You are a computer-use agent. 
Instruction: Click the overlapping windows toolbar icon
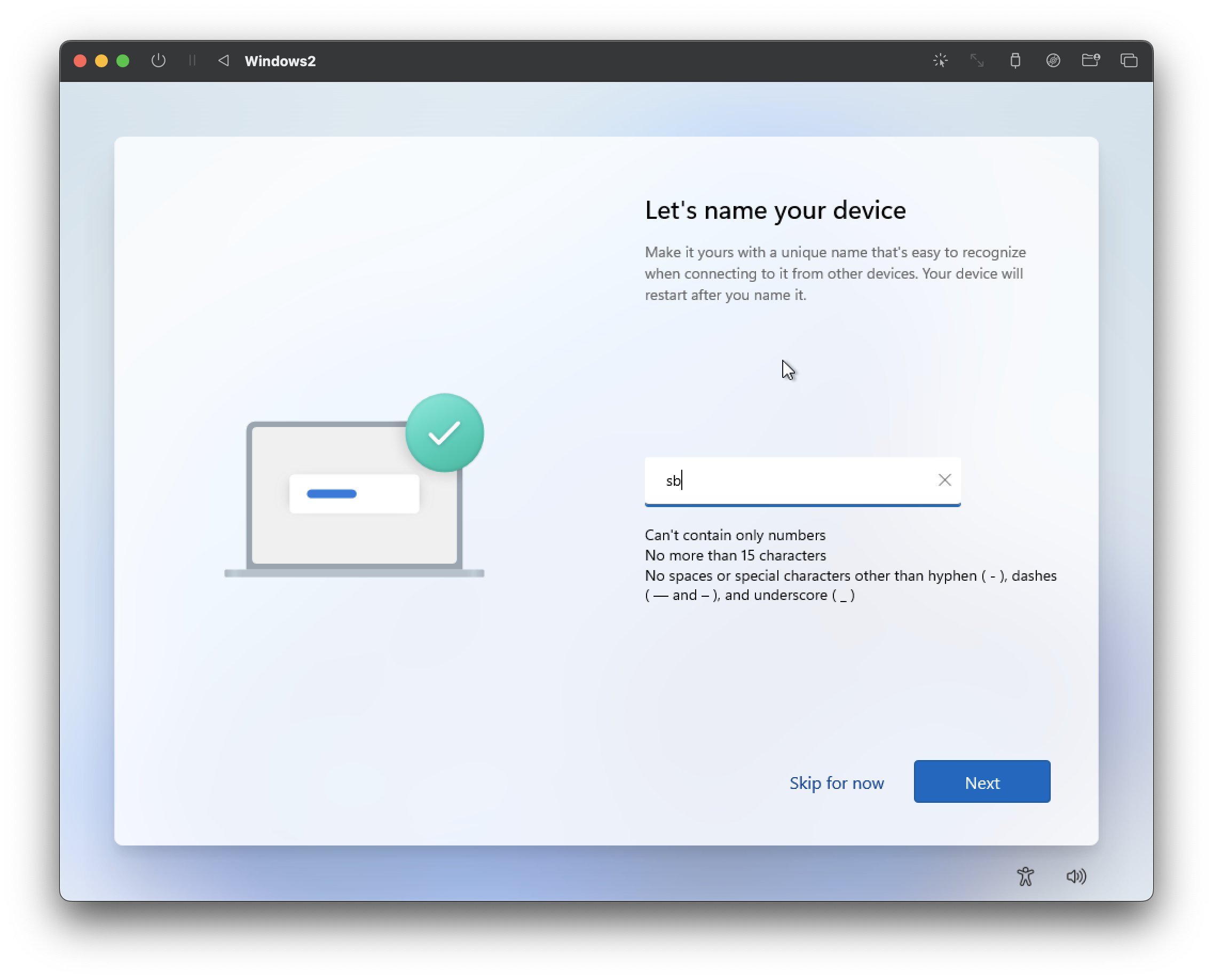click(x=1128, y=60)
